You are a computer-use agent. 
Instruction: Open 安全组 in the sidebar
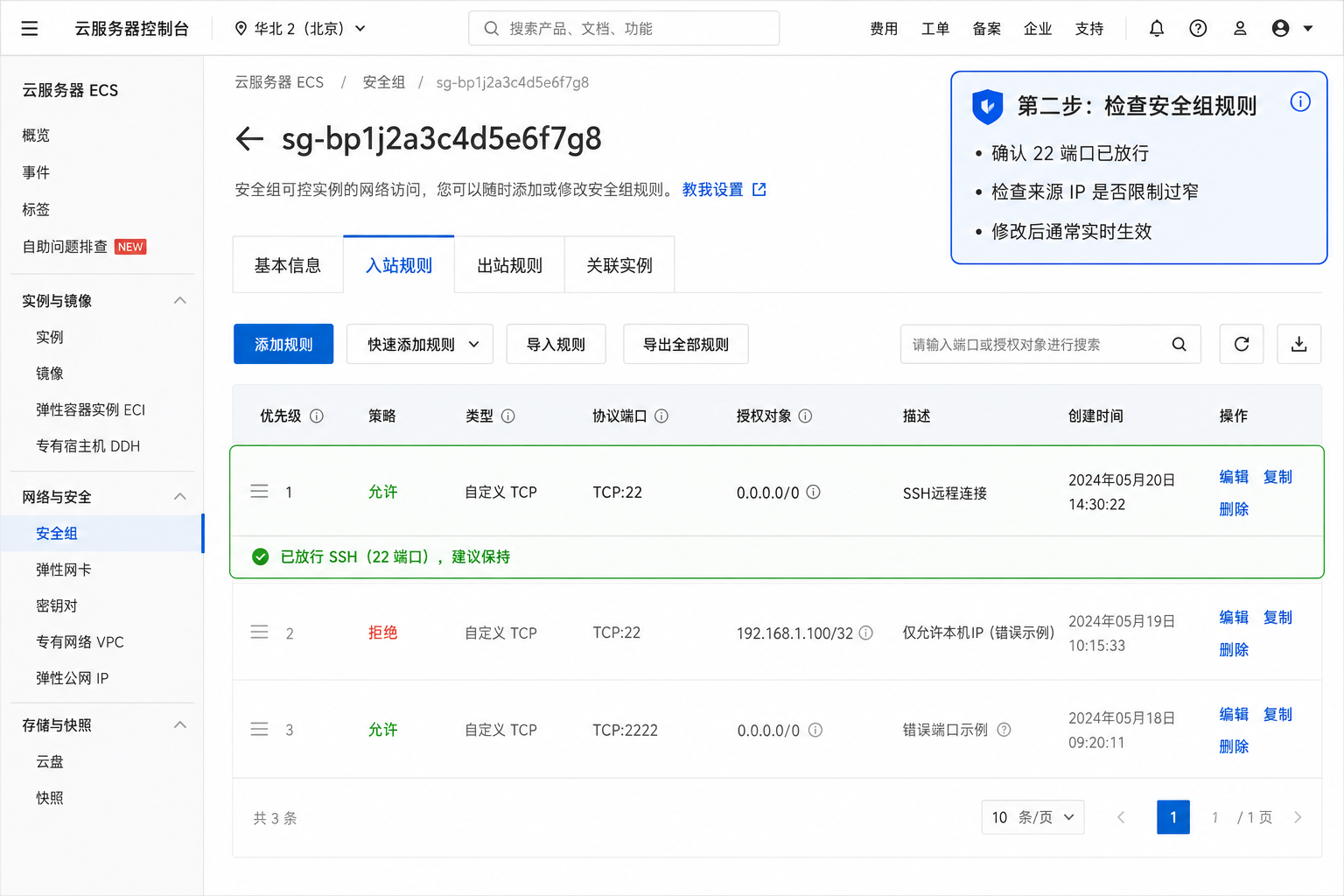point(101,533)
